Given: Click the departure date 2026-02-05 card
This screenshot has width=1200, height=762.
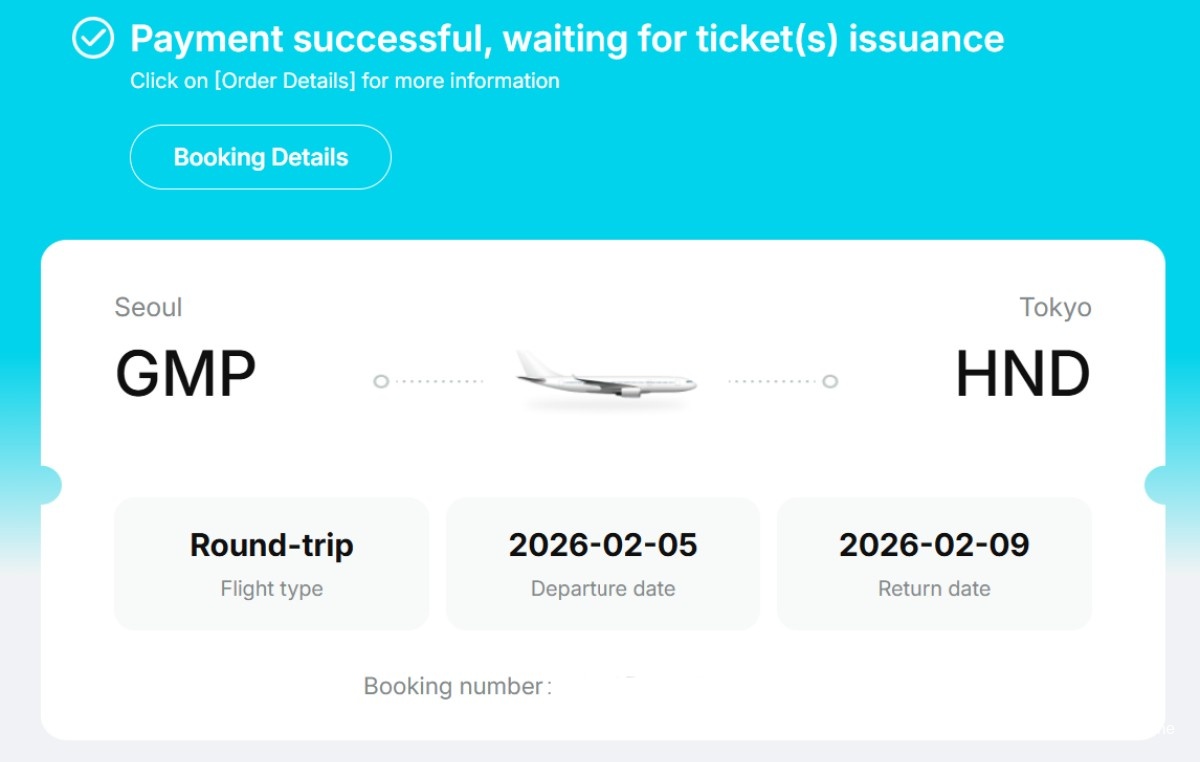Looking at the screenshot, I should coord(603,563).
